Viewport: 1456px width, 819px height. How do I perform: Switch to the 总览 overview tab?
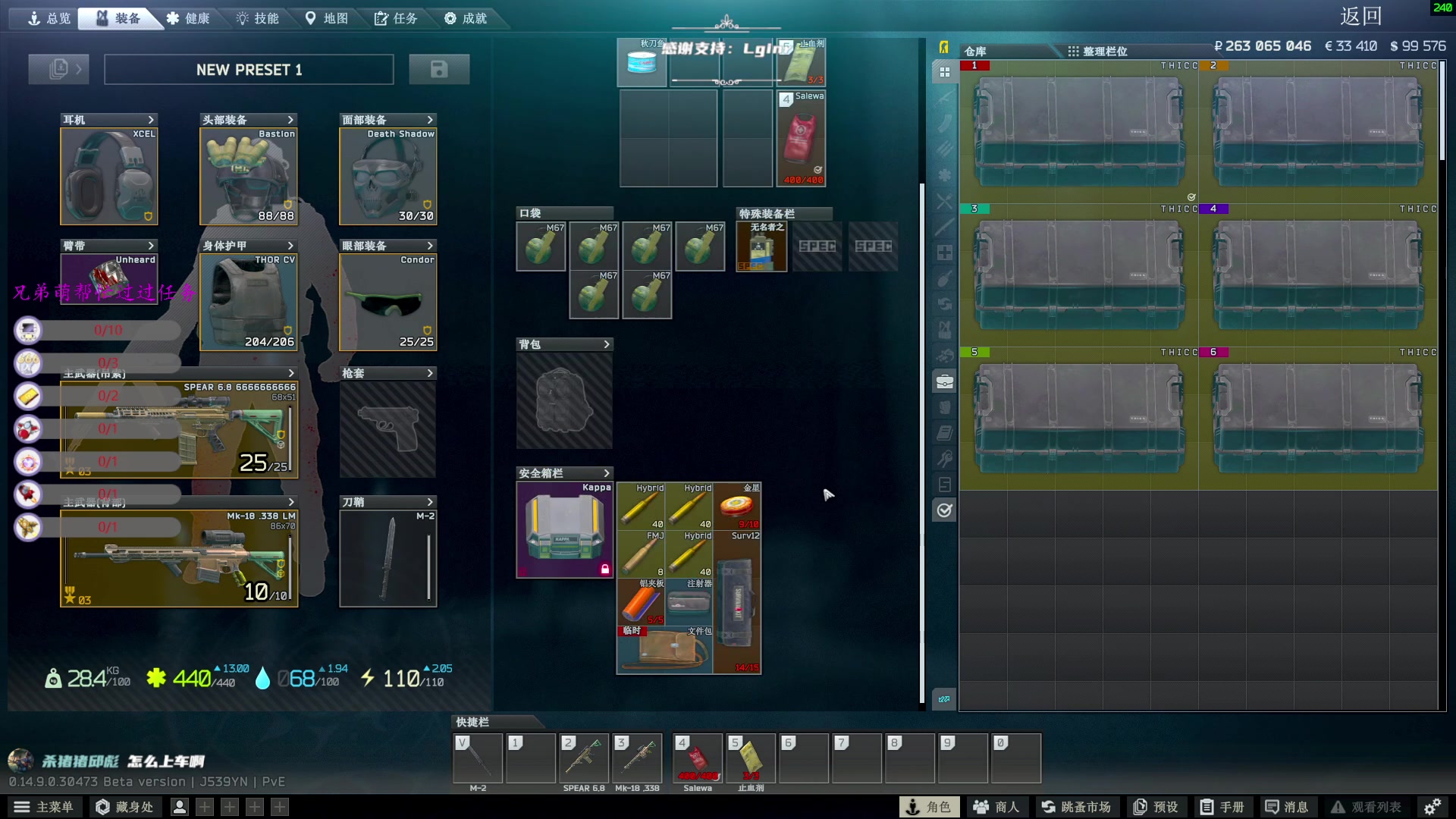[48, 18]
